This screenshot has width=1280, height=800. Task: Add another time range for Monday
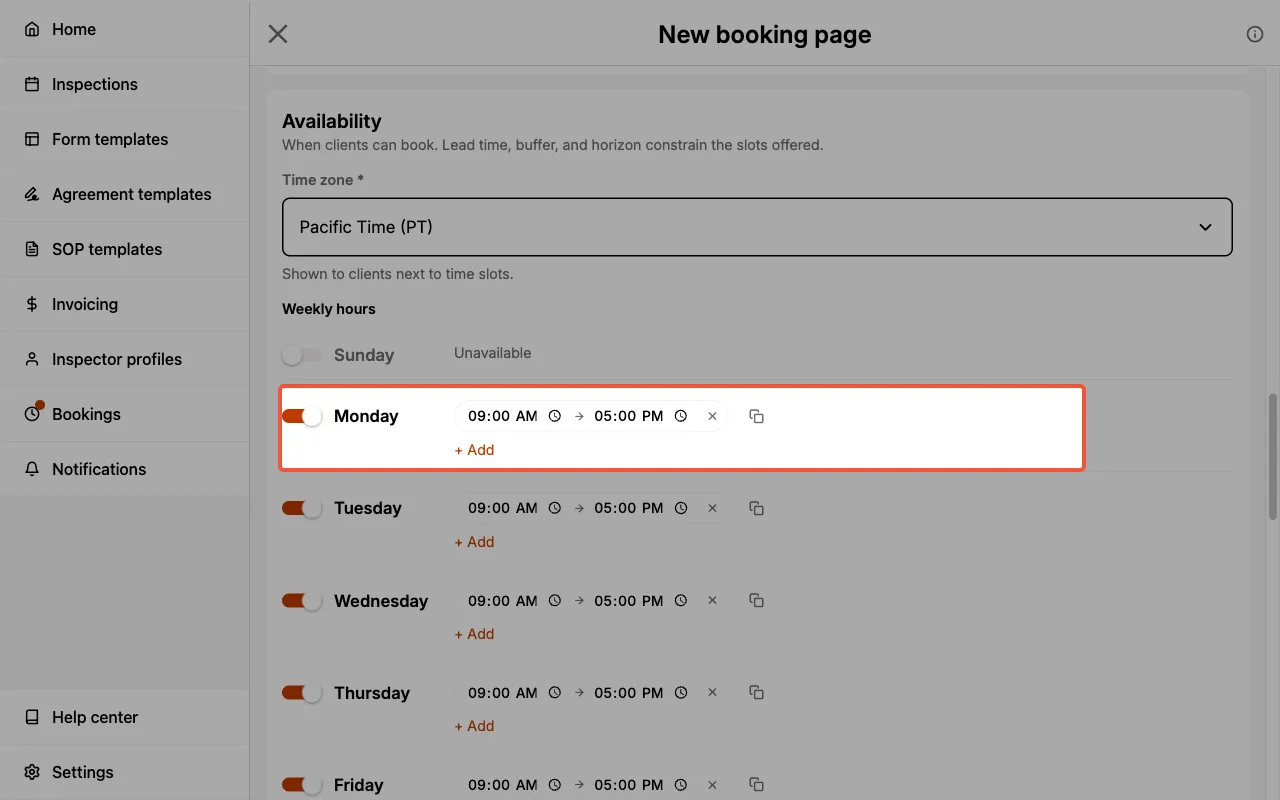point(475,450)
